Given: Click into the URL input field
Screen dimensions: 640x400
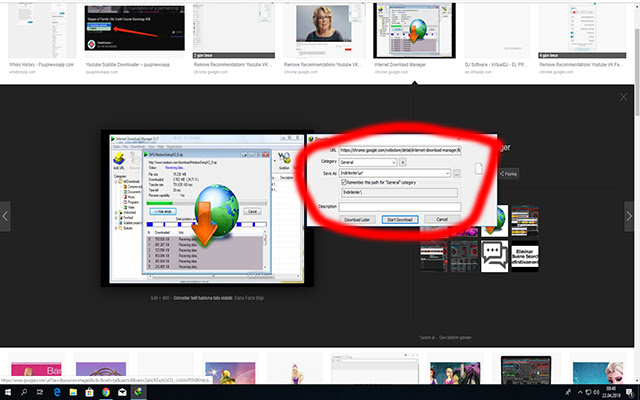Looking at the screenshot, I should click(400, 148).
